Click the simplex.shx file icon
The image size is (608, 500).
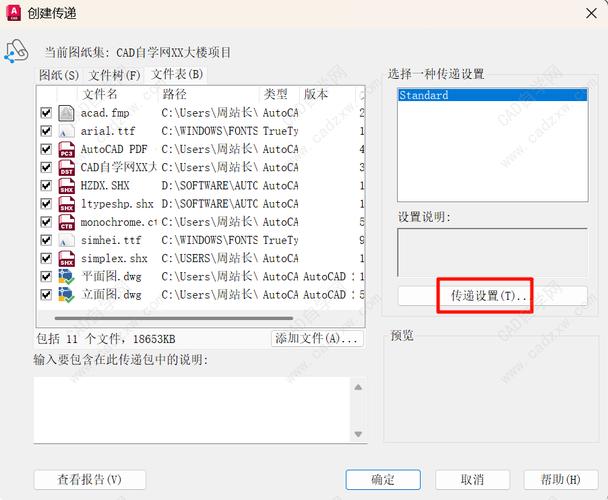pos(66,259)
